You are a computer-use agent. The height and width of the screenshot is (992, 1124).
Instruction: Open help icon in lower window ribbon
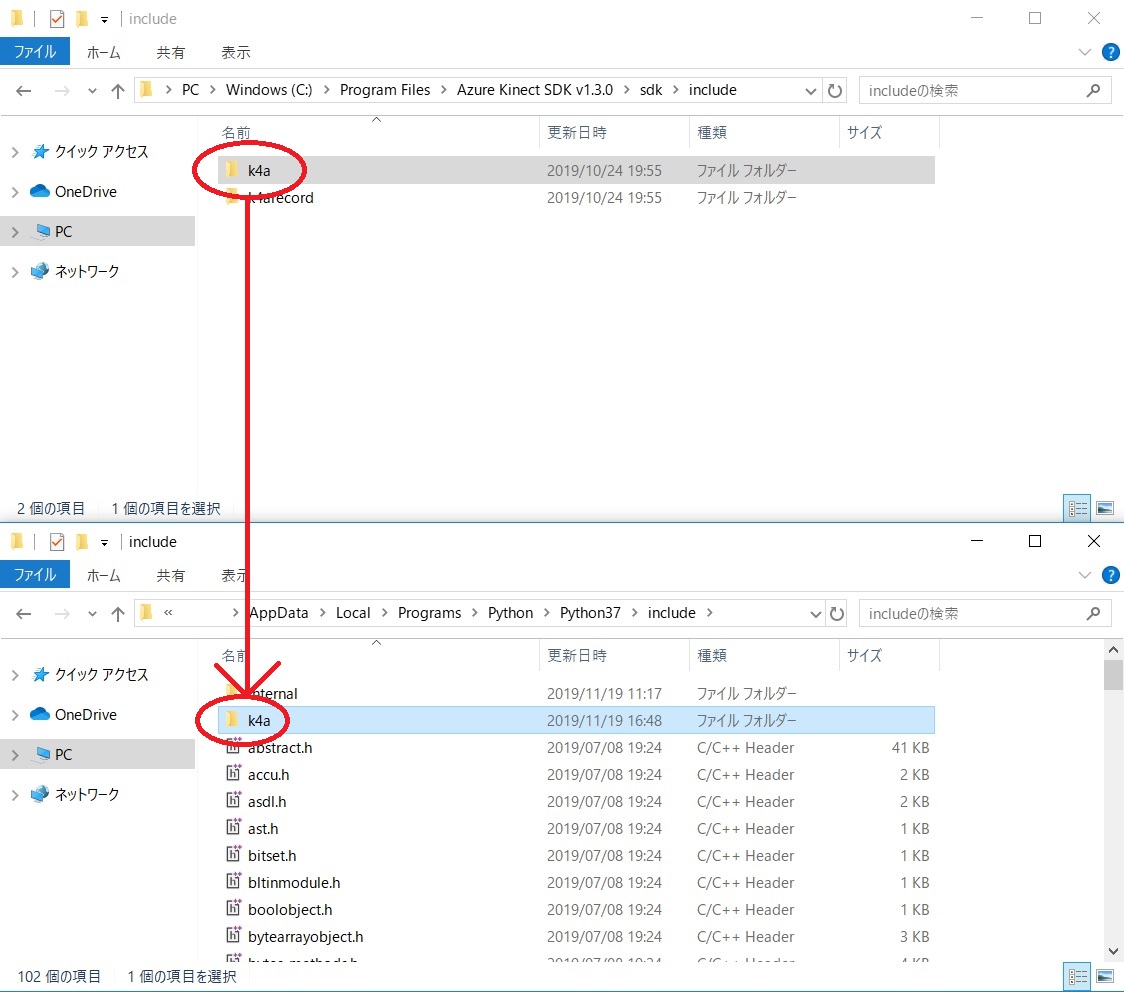point(1110,575)
